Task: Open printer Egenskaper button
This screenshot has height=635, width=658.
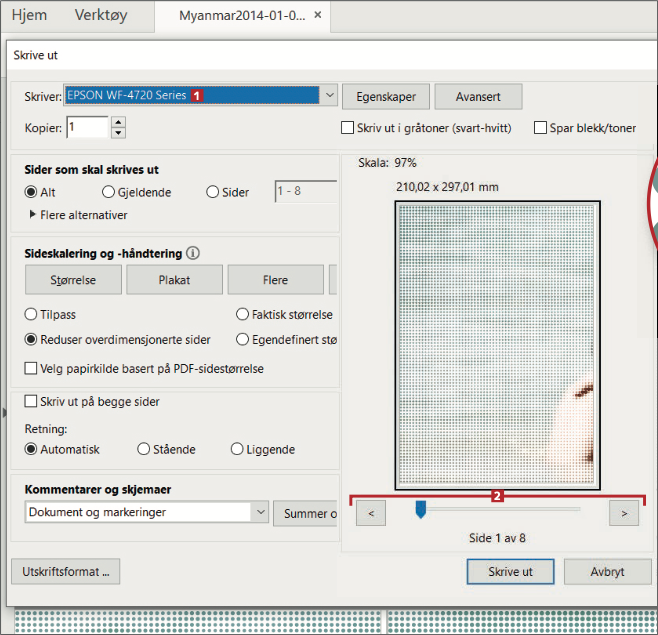Action: coord(385,96)
